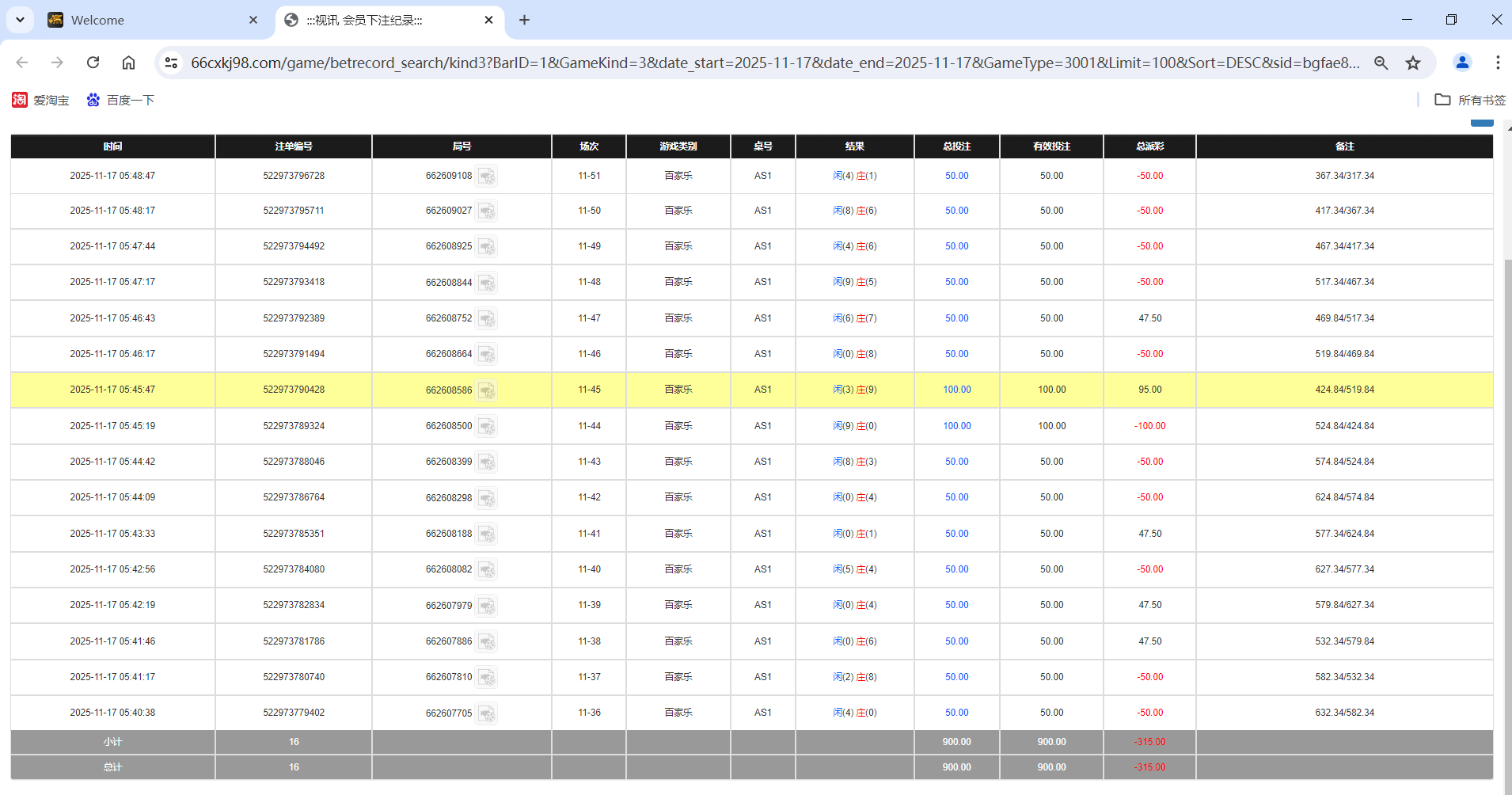This screenshot has height=795, width=1512.
Task: Go to the browser home page icon
Action: pyautogui.click(x=128, y=63)
